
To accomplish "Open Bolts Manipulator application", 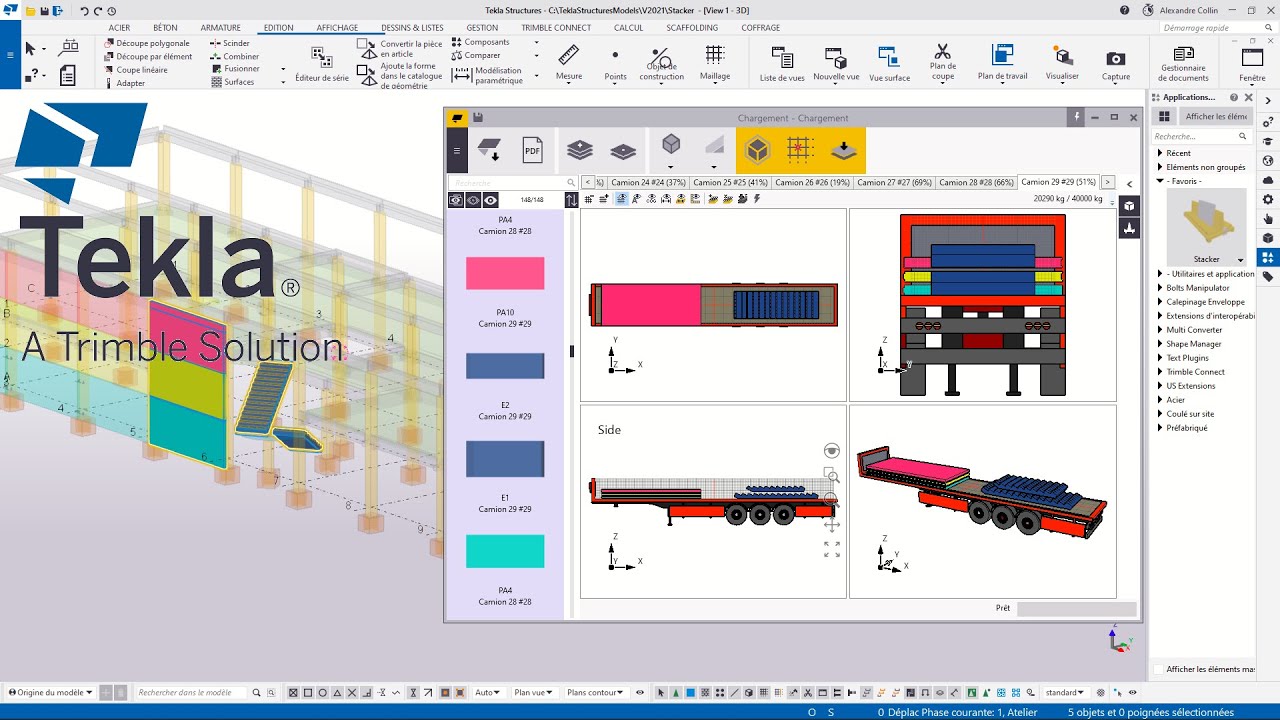I will tap(1198, 288).
